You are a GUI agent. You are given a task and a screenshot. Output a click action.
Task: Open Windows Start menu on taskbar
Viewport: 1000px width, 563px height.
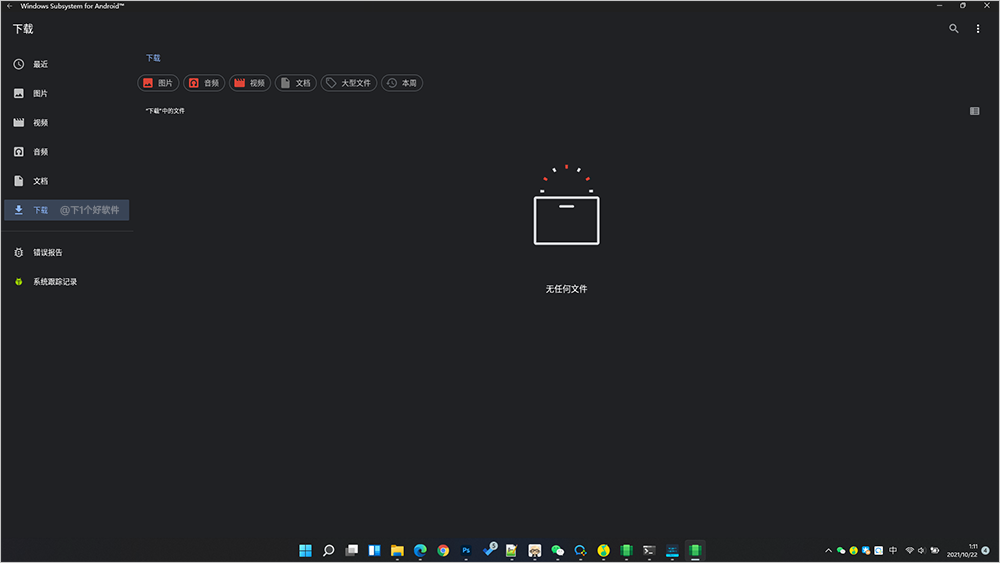pyautogui.click(x=304, y=550)
